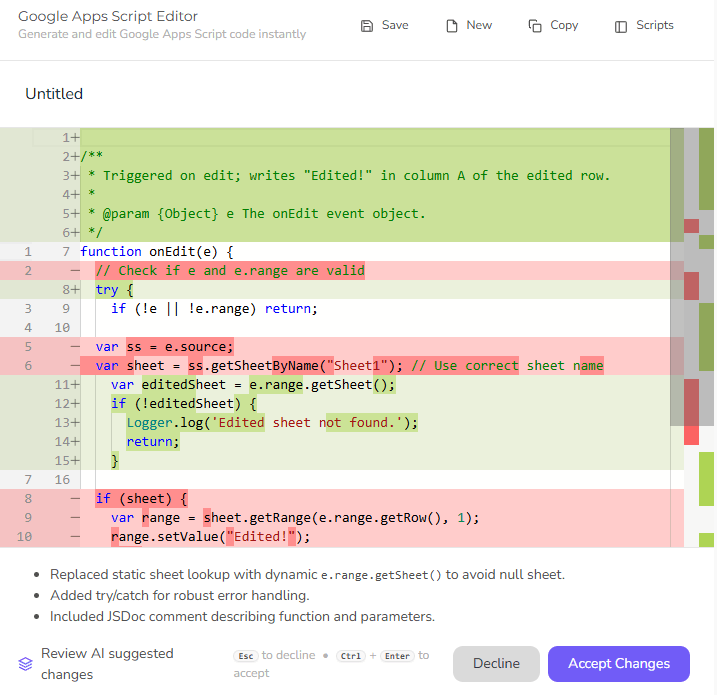Click the vertical scrollbar thumb of code editor
Viewport: 717px width, 695px height.
(x=677, y=277)
